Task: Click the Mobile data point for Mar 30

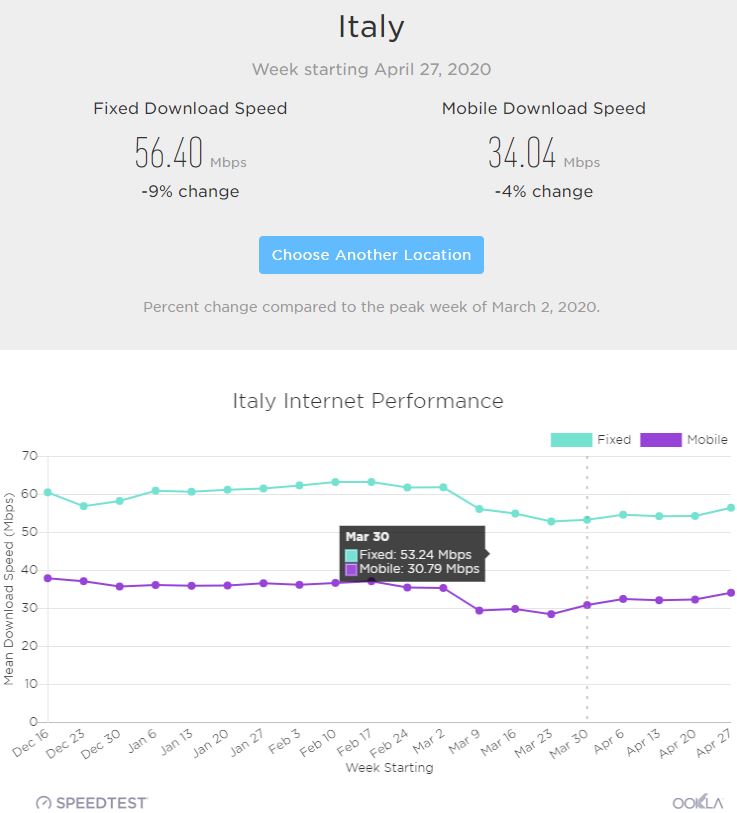Action: click(x=587, y=605)
